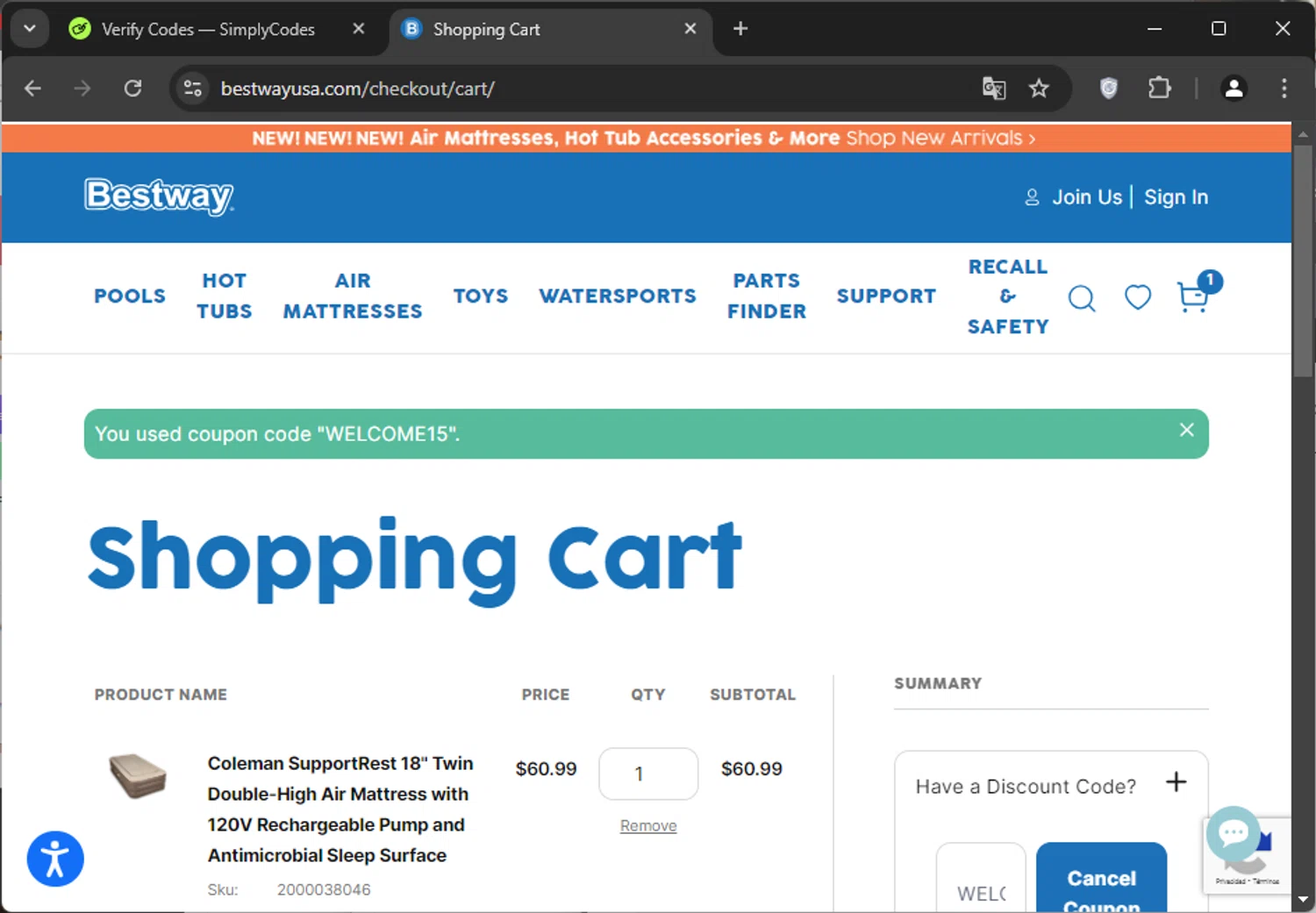Click the Cancel Coupon button
The image size is (1316, 913).
(x=1102, y=878)
